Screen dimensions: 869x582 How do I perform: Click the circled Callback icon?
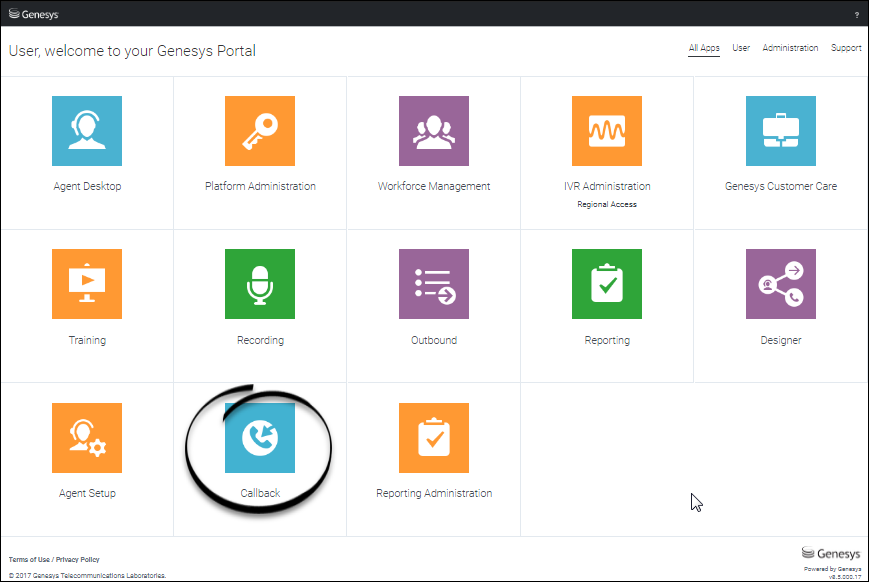[260, 438]
